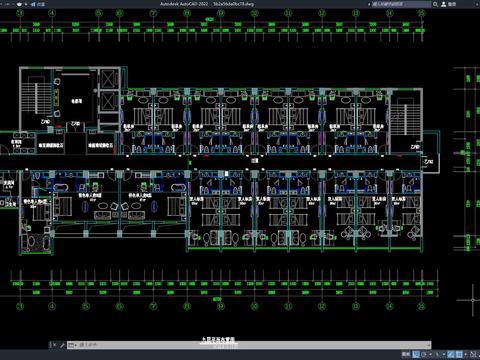Click the annotation scale icon in status bar
This screenshot has width=480, height=360.
coord(473,354)
